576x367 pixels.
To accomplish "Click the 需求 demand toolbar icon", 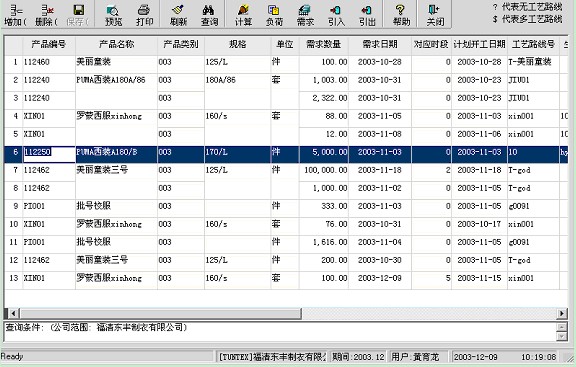I will point(305,10).
